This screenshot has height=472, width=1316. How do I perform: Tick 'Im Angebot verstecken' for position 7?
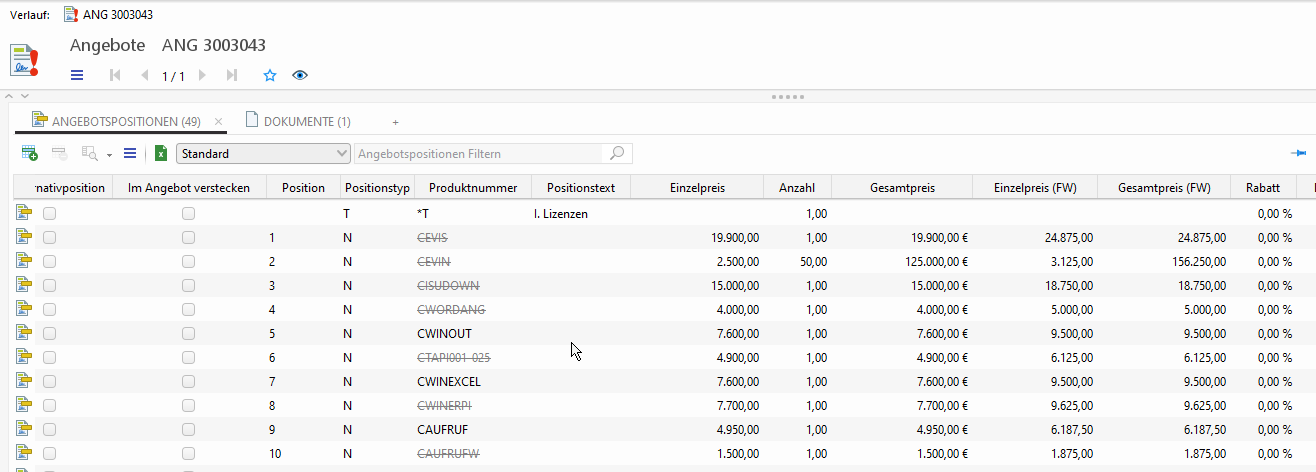click(x=188, y=382)
